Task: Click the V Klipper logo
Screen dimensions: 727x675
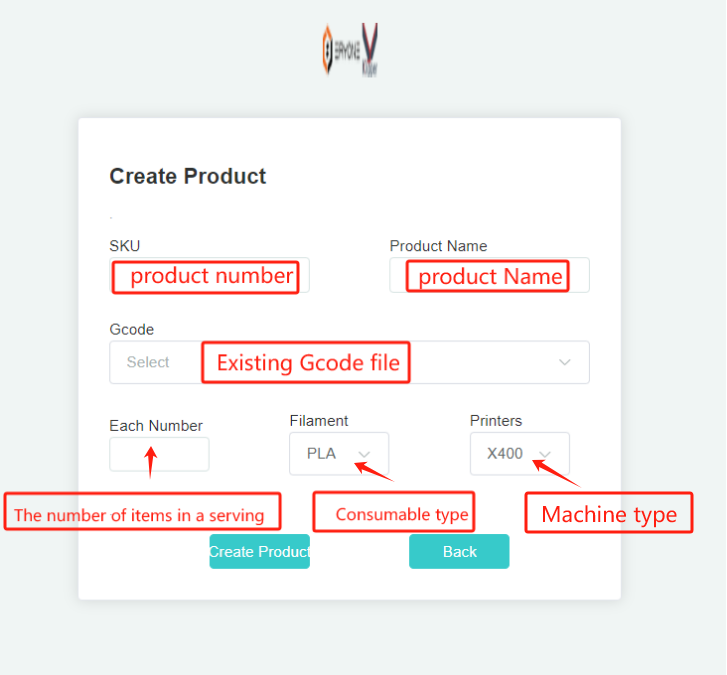Action: coord(370,50)
